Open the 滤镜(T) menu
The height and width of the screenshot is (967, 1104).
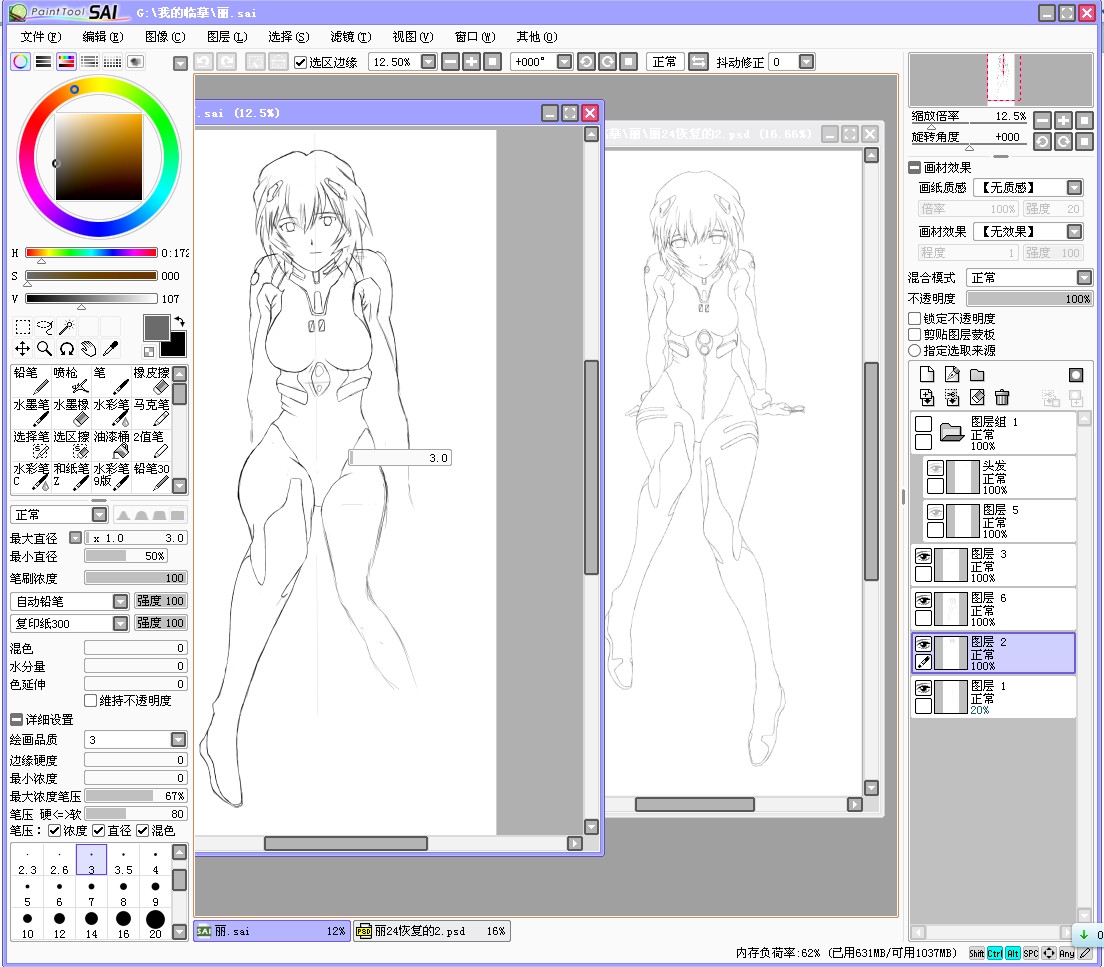pos(351,37)
